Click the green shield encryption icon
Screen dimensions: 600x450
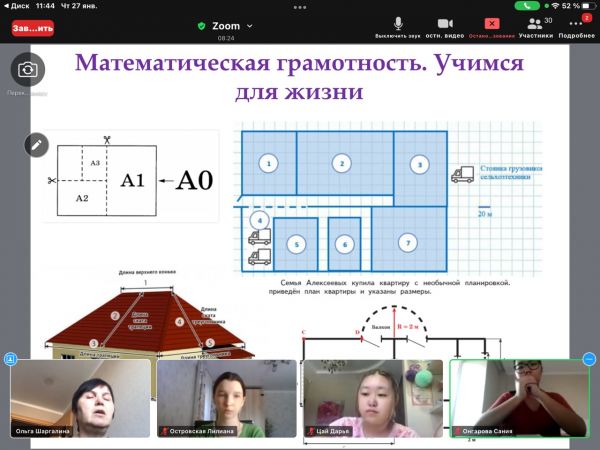tap(201, 26)
